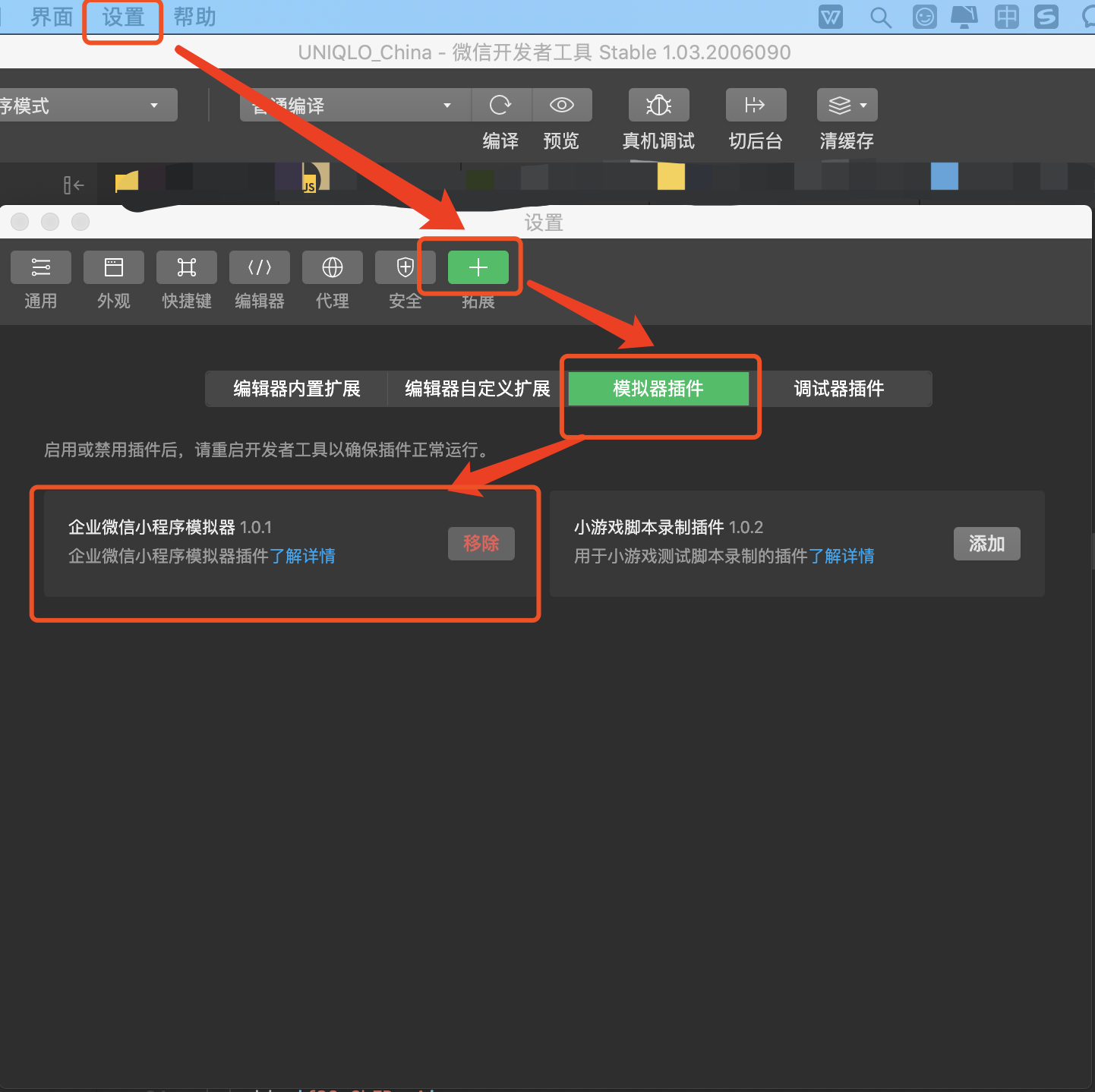Click the 切后台 icon button
This screenshot has height=1092, width=1095.
(756, 105)
